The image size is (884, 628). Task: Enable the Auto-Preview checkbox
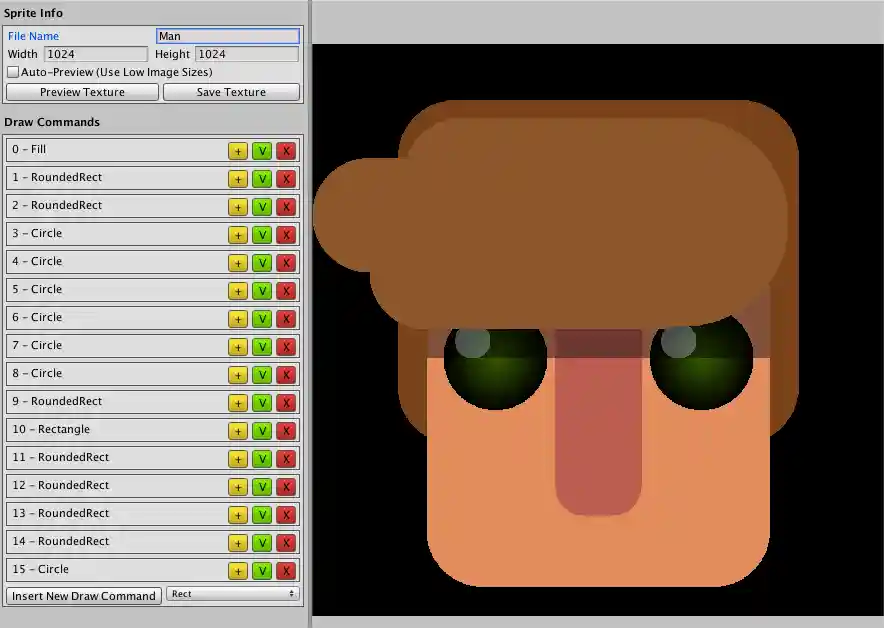[13, 73]
